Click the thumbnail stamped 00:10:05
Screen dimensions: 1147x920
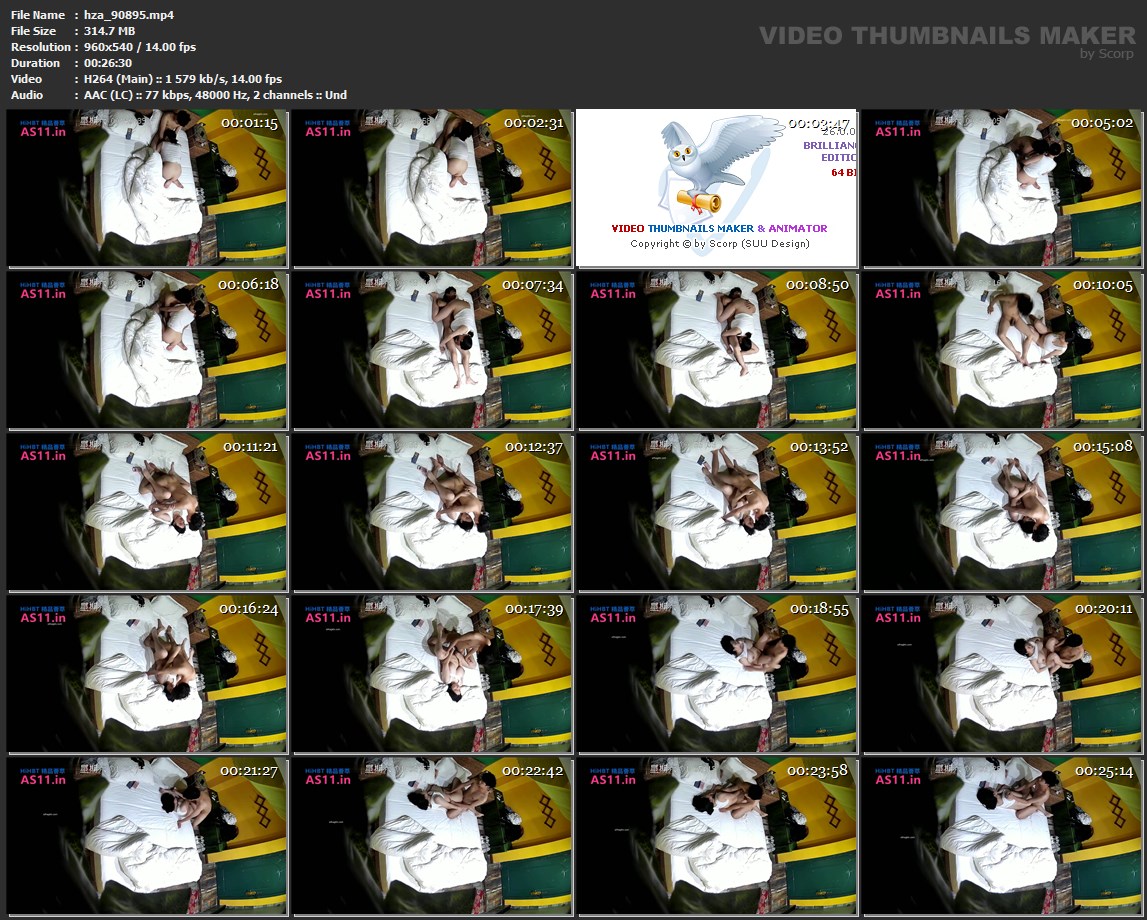click(x=1002, y=350)
